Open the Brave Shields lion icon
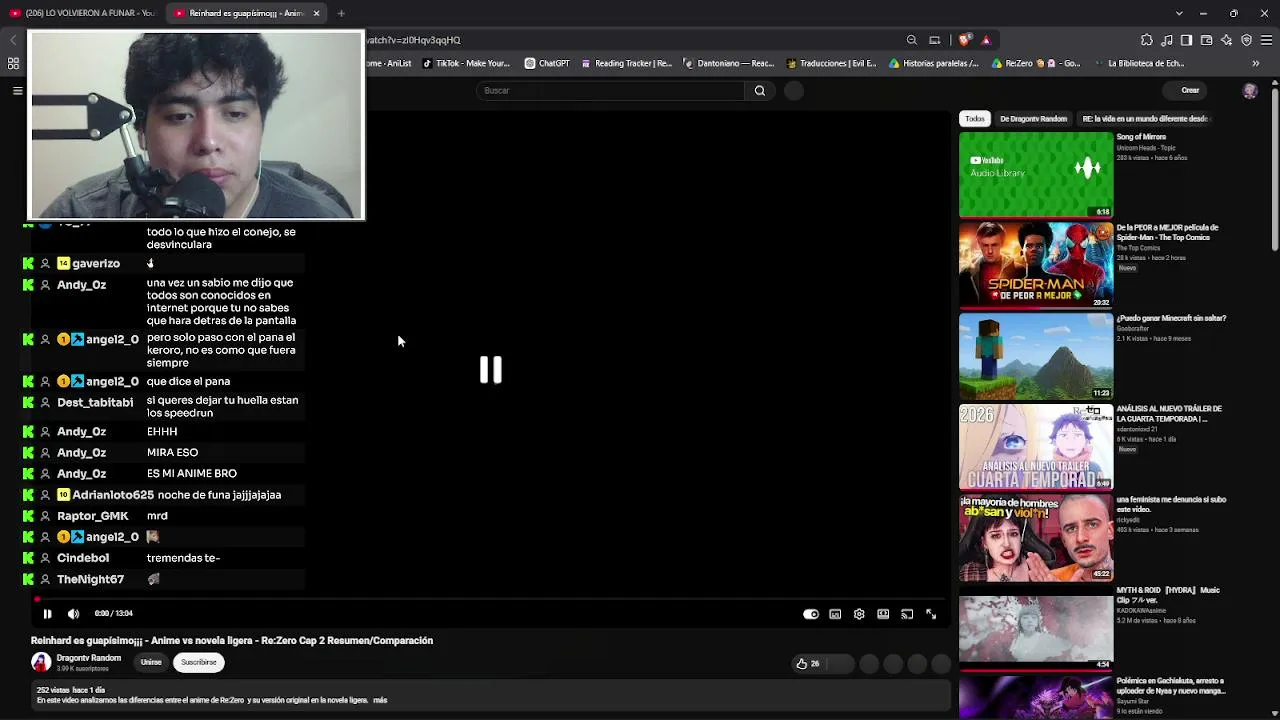Image resolution: width=1280 pixels, height=720 pixels. pos(964,40)
